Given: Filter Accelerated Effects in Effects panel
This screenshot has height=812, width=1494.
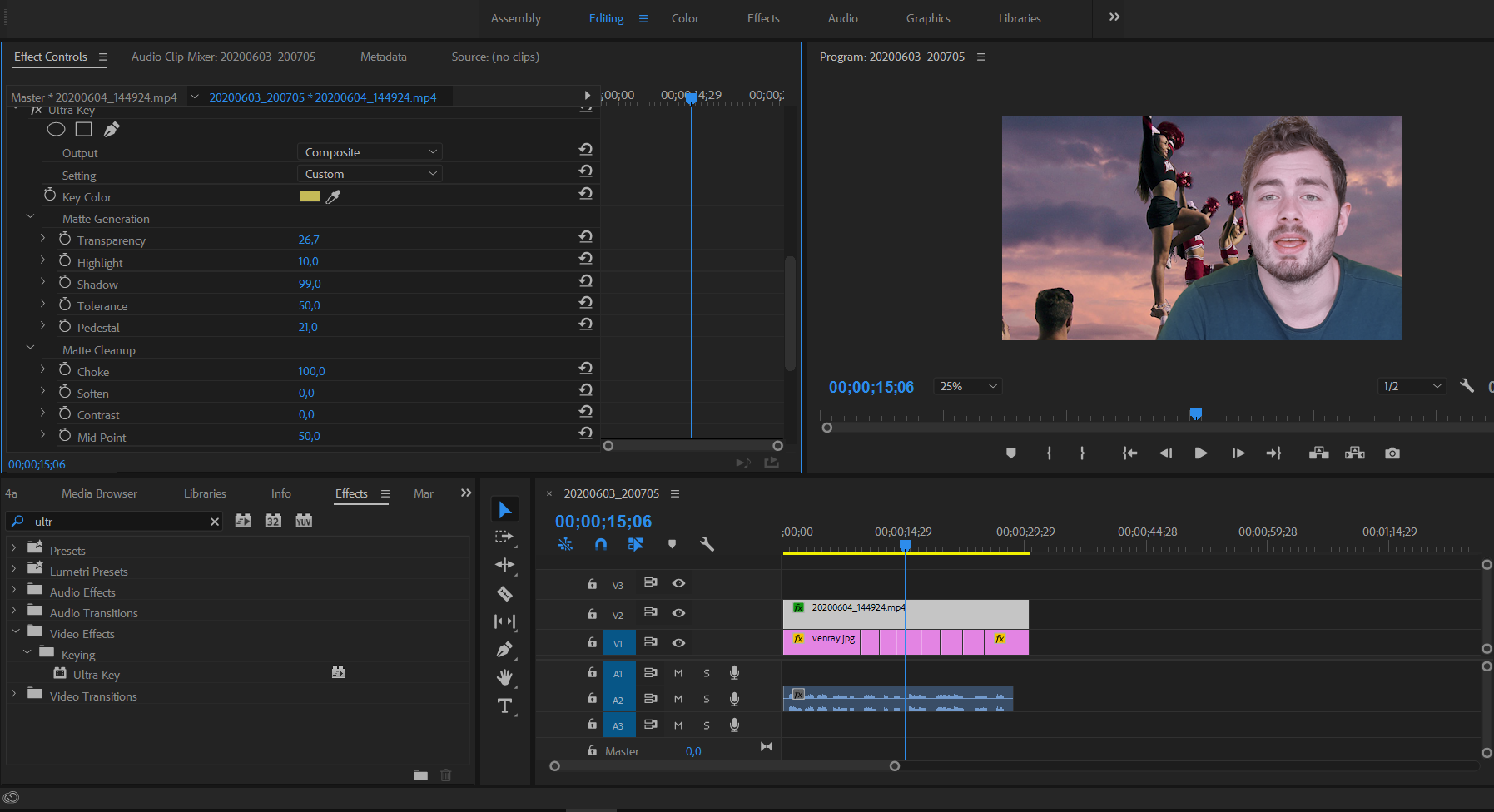Looking at the screenshot, I should tap(243, 521).
